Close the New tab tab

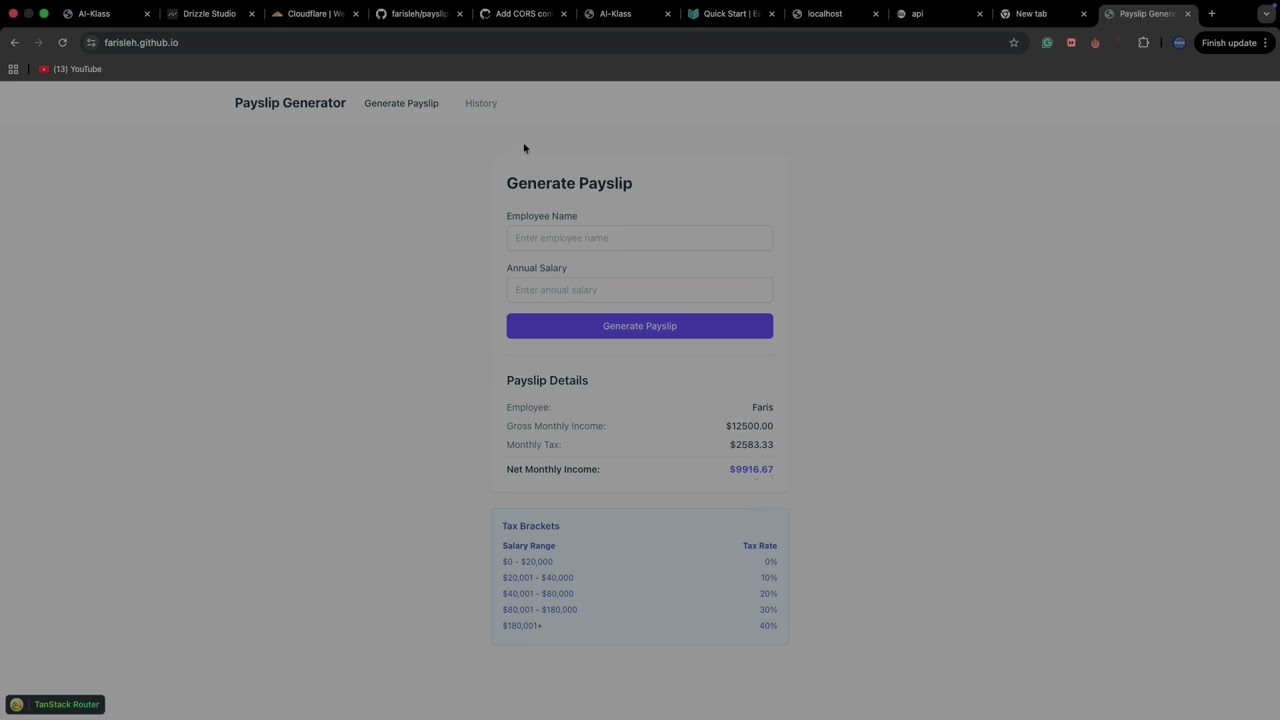coord(1083,14)
